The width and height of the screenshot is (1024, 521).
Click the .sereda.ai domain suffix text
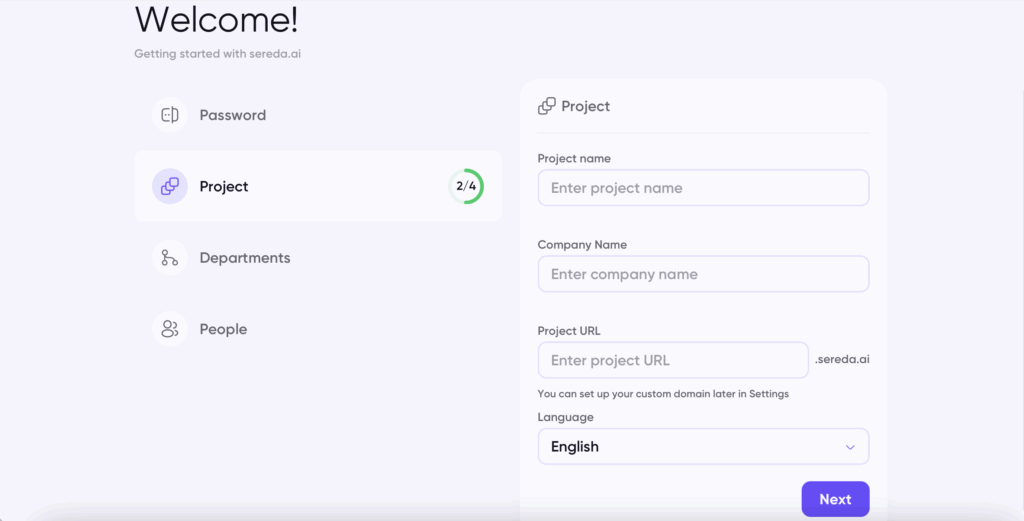point(842,359)
